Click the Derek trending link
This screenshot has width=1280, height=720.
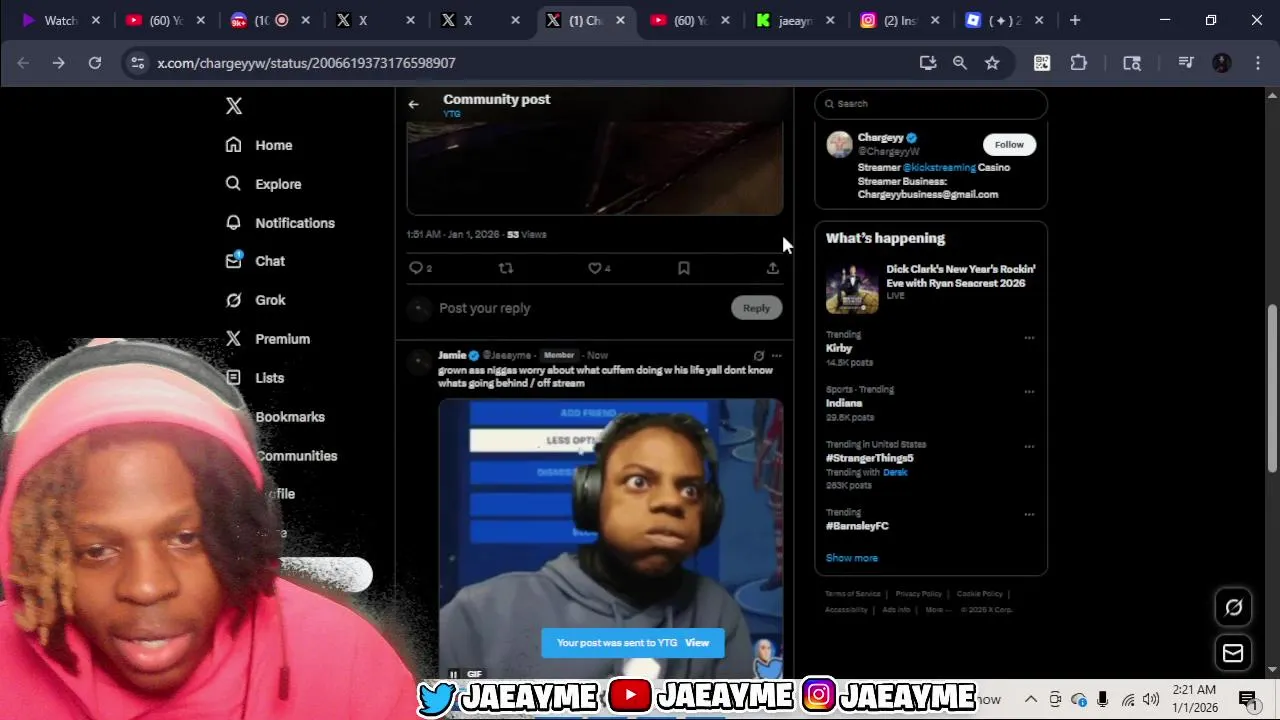[x=895, y=472]
